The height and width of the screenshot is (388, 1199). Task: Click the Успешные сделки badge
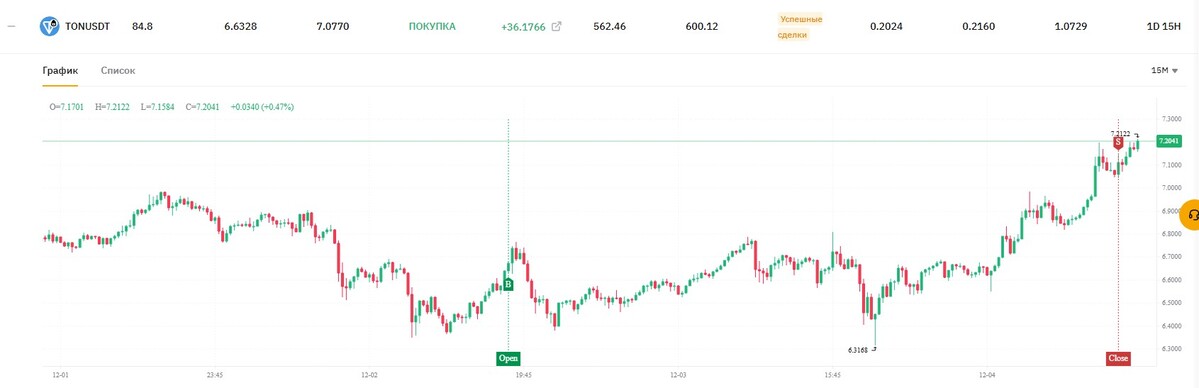[801, 27]
